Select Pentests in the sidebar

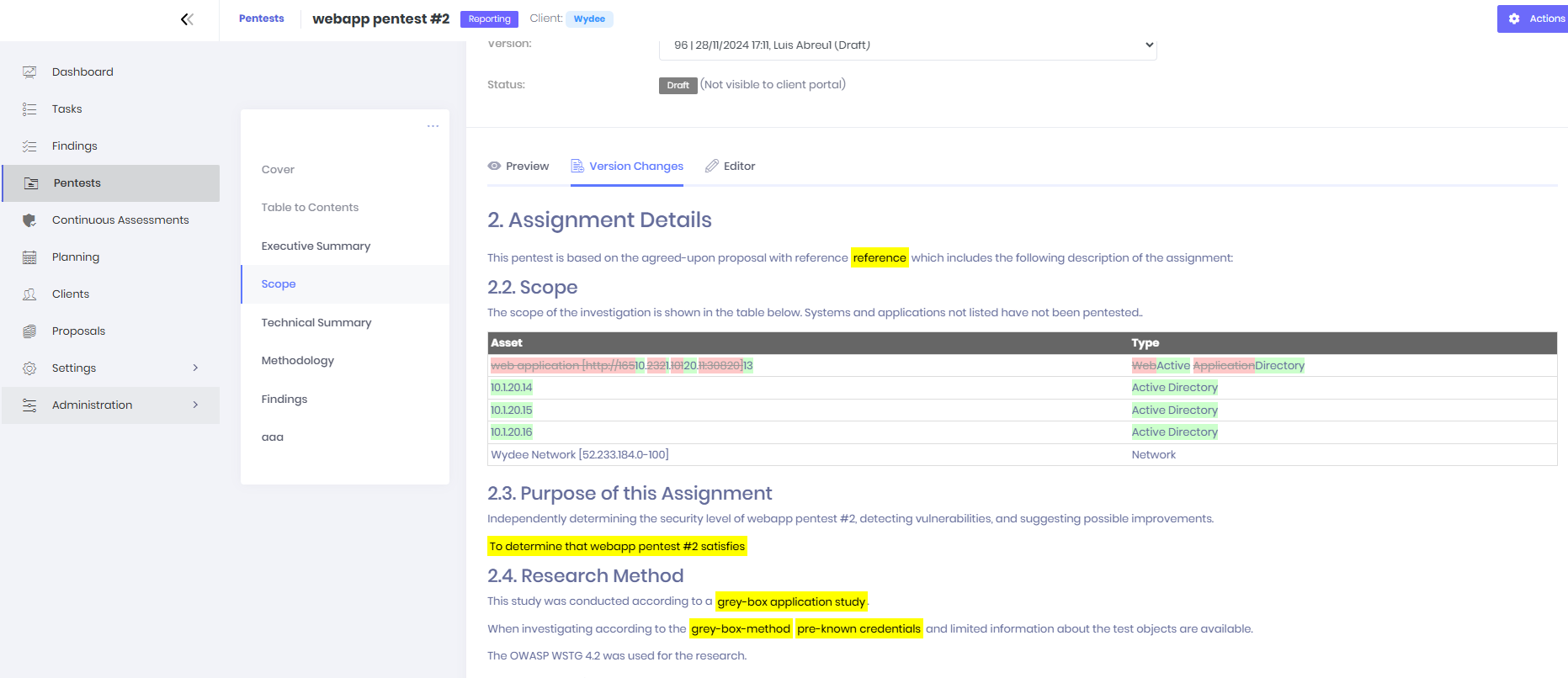[x=110, y=183]
